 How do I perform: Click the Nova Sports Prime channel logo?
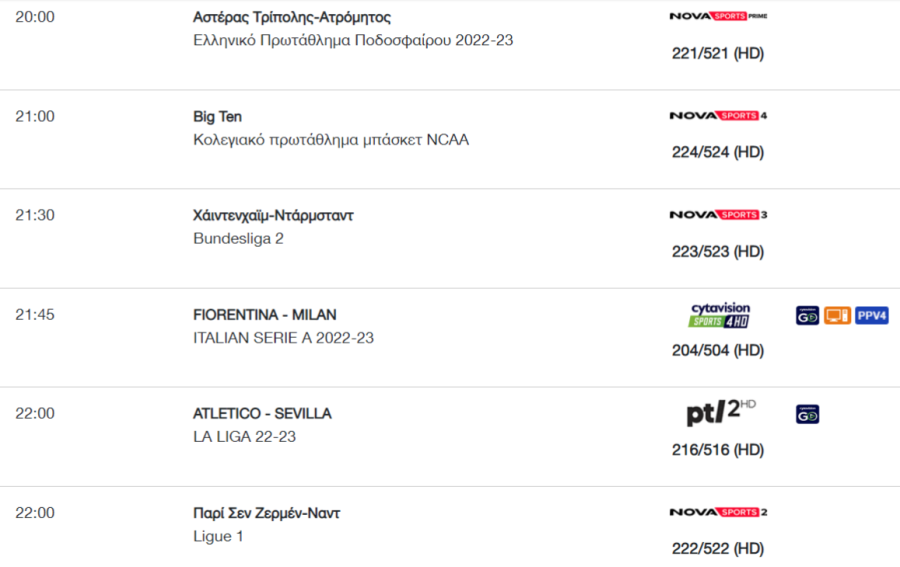click(x=718, y=16)
